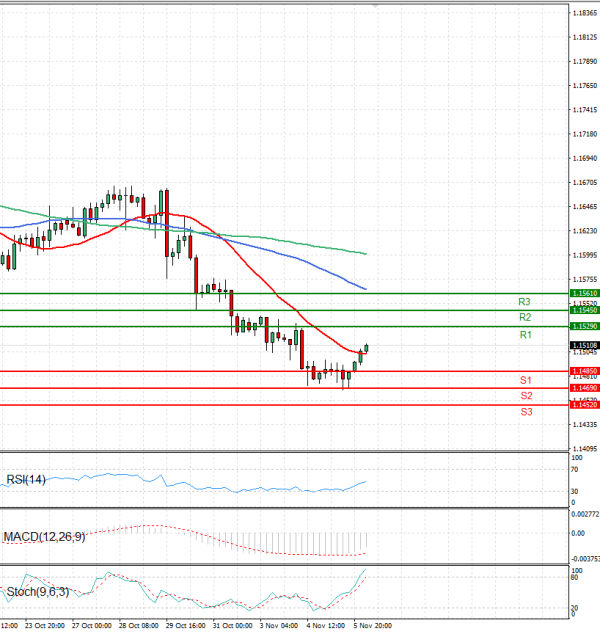Click the last green candlestick on chart

366,348
